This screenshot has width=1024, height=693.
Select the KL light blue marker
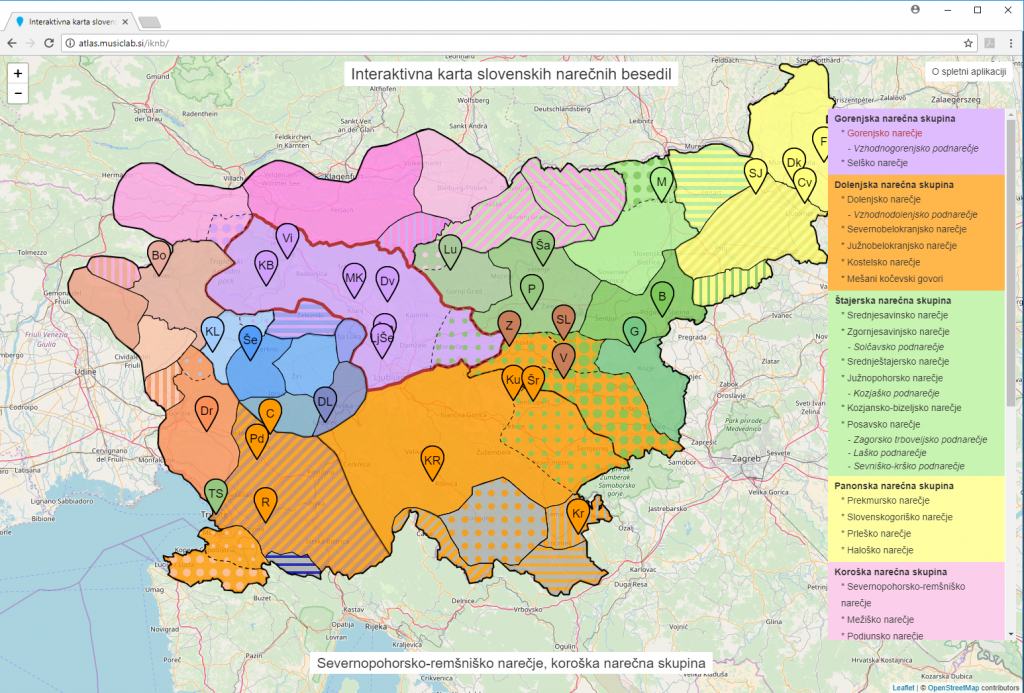click(212, 334)
